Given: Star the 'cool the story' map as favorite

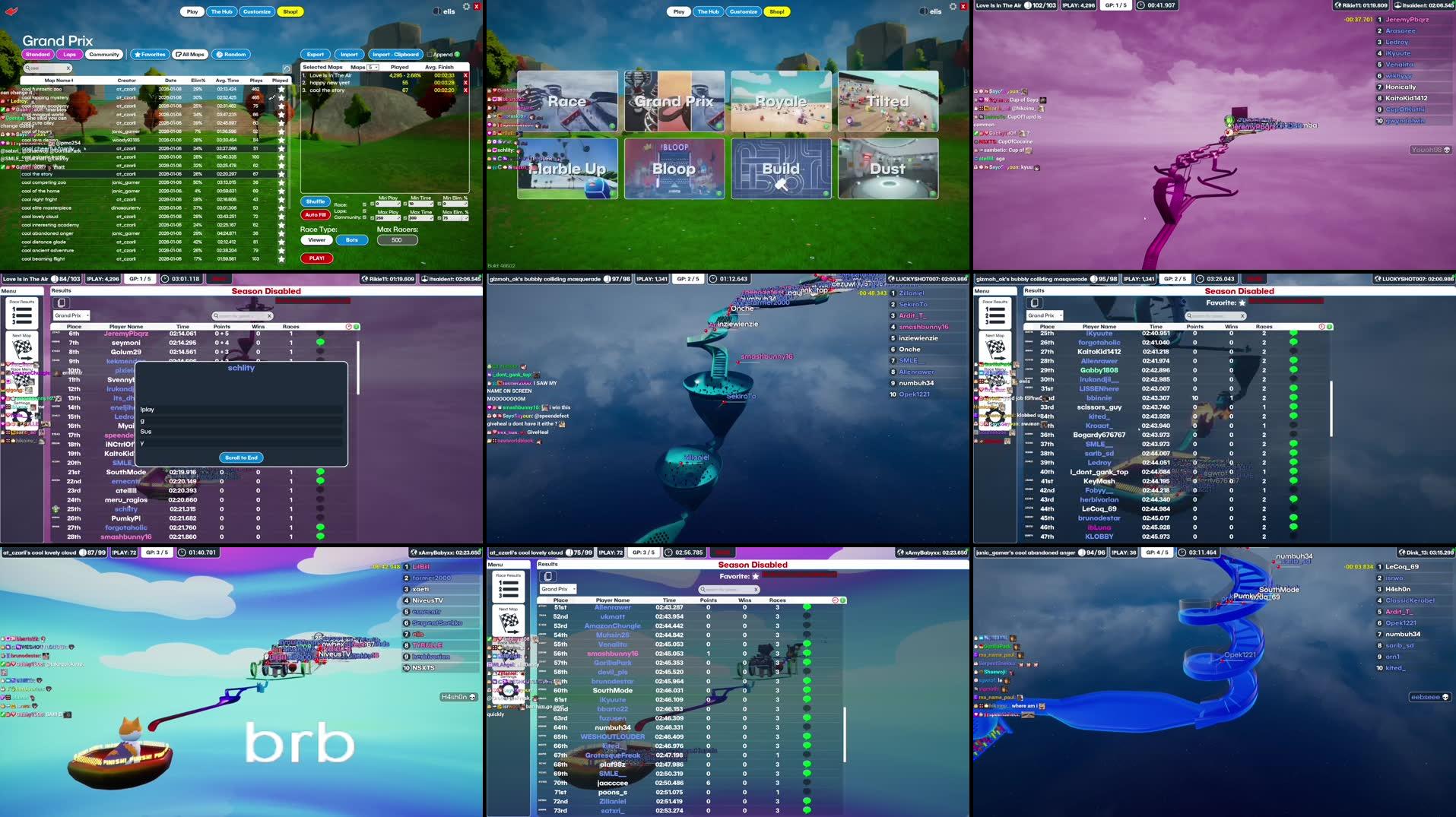Looking at the screenshot, I should tap(281, 173).
